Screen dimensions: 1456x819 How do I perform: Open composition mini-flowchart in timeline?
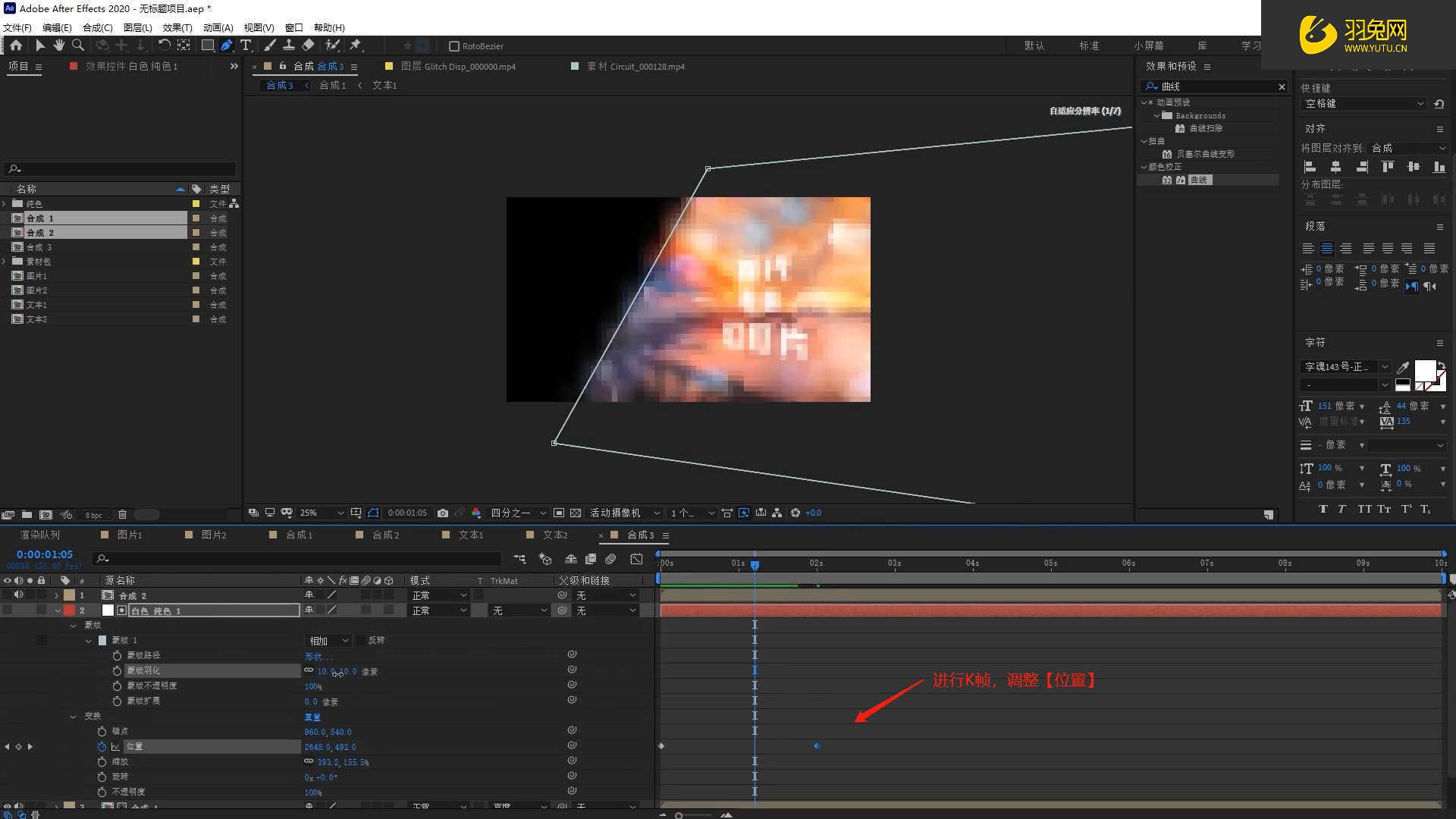tap(520, 559)
